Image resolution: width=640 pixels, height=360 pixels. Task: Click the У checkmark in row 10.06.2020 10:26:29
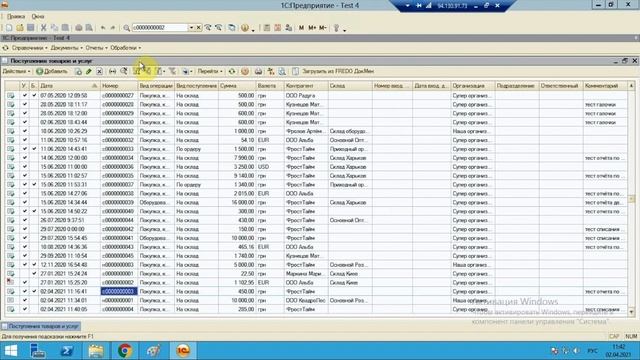tap(24, 131)
